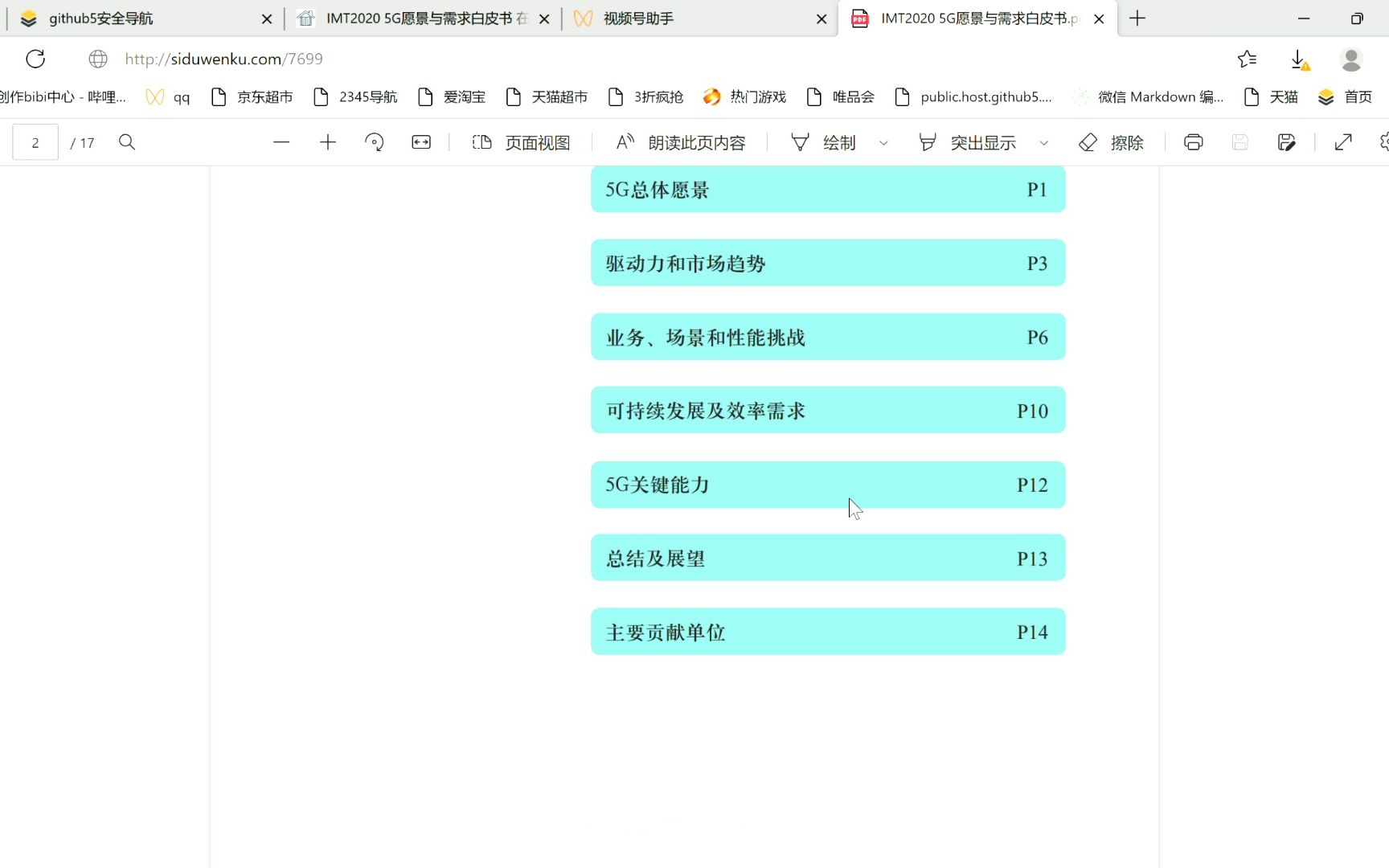Open a new tab

(1137, 18)
